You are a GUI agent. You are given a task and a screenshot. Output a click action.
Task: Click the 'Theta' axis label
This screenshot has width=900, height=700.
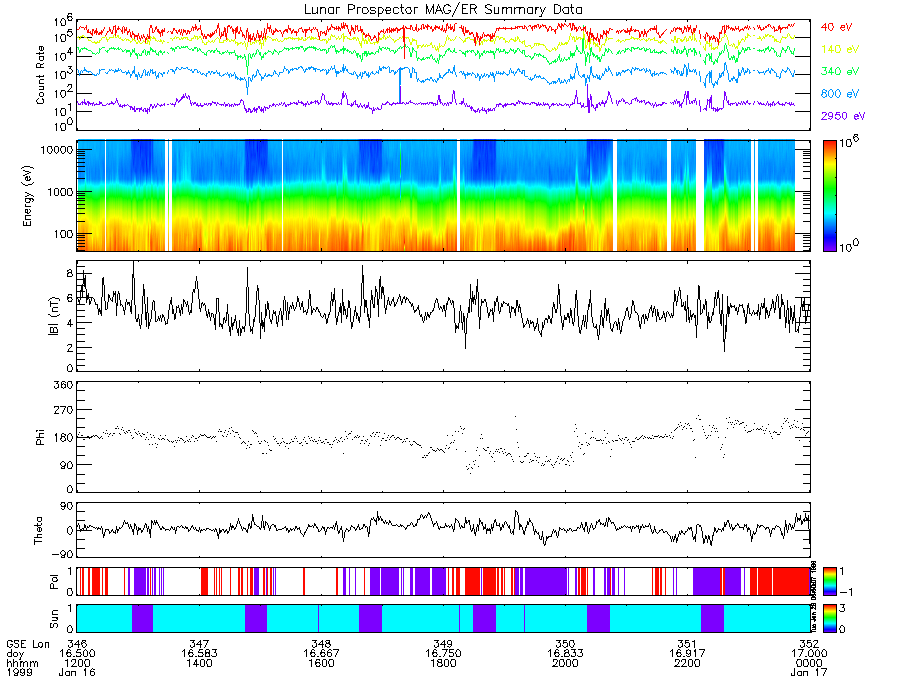click(38, 530)
